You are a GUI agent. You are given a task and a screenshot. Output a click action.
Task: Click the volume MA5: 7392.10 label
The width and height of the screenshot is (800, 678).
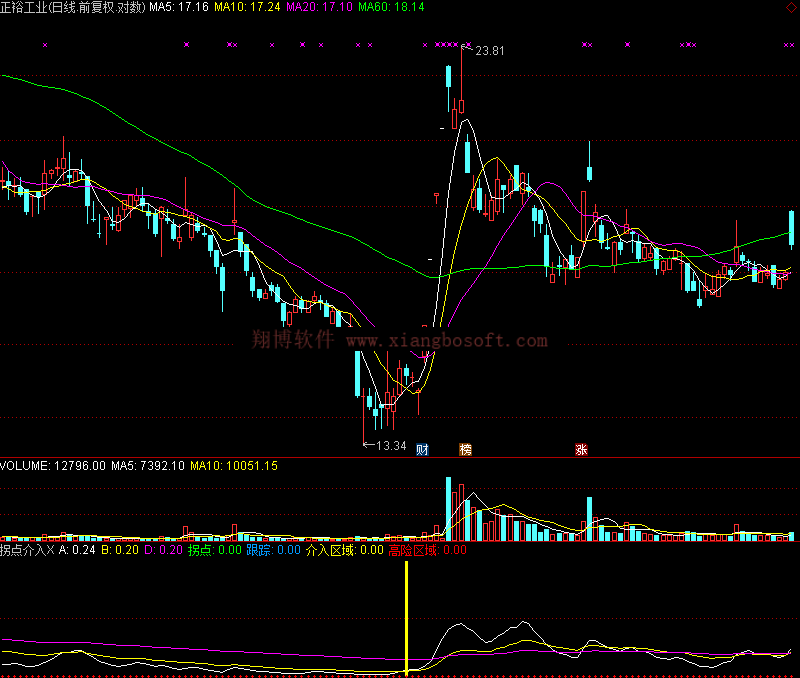point(148,466)
